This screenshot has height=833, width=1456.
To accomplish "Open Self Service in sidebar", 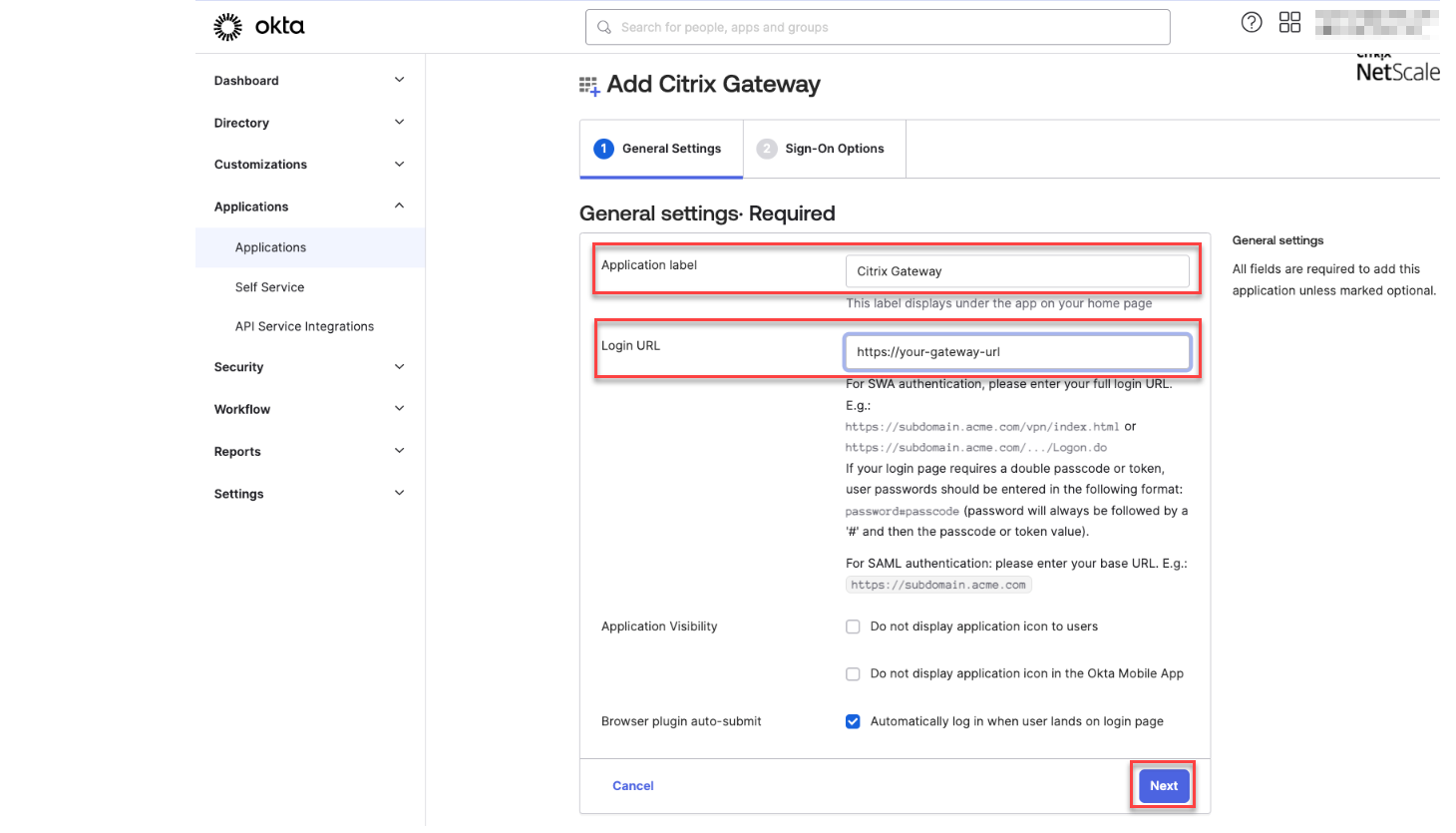I will [269, 287].
